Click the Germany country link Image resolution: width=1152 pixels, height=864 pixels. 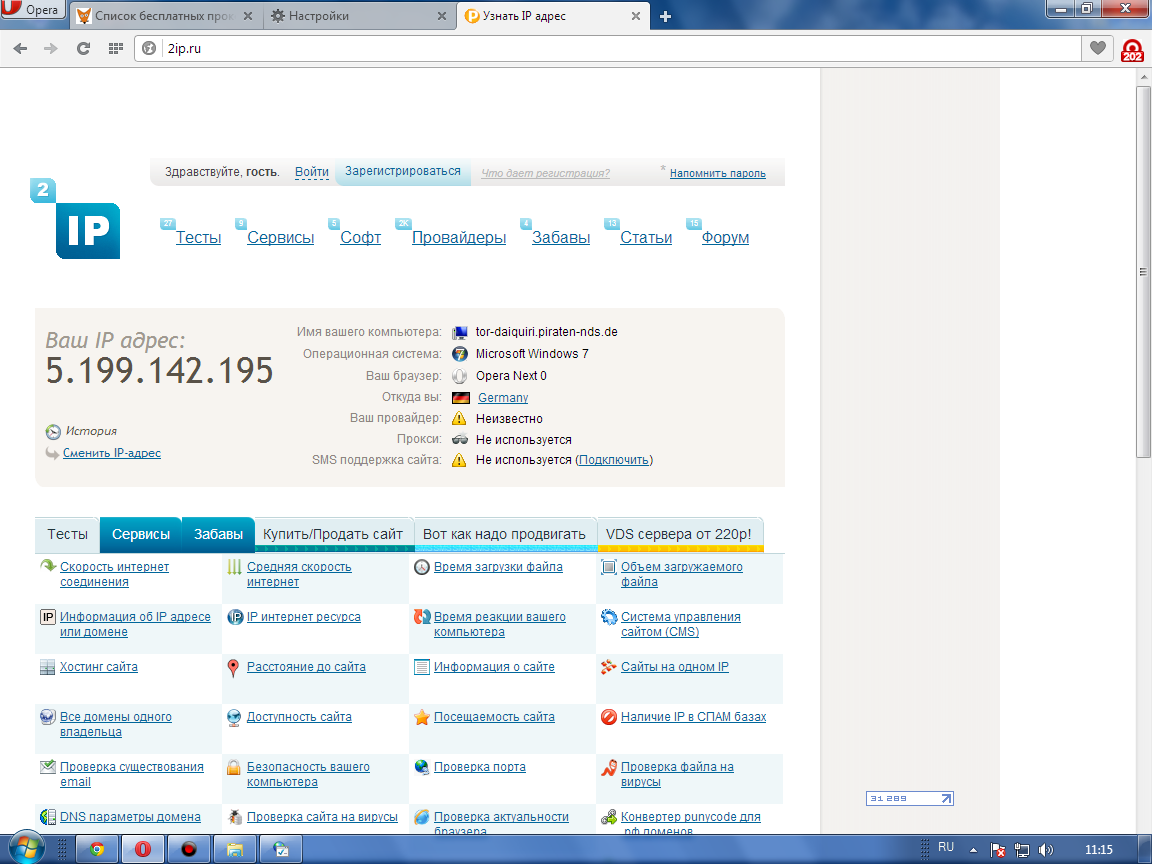click(503, 397)
